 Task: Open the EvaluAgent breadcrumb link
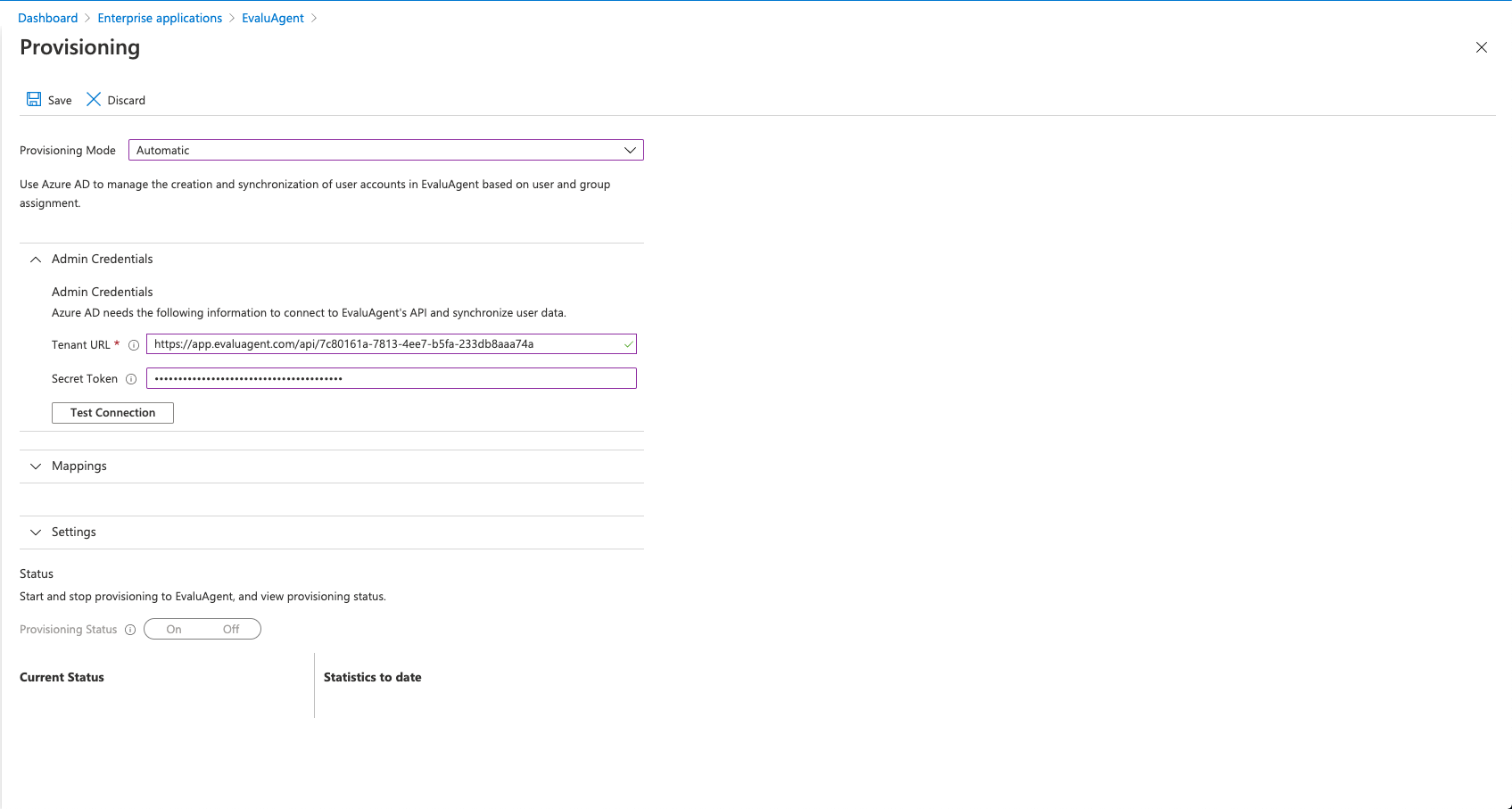click(x=273, y=18)
